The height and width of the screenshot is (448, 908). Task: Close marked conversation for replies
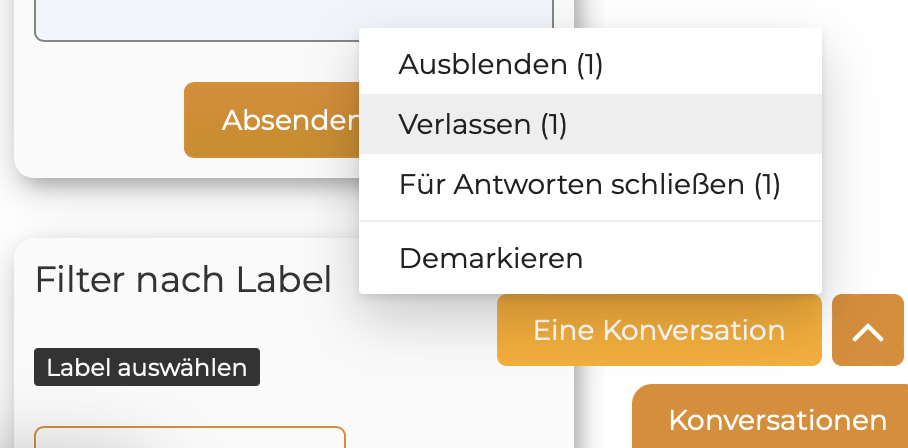tap(589, 184)
